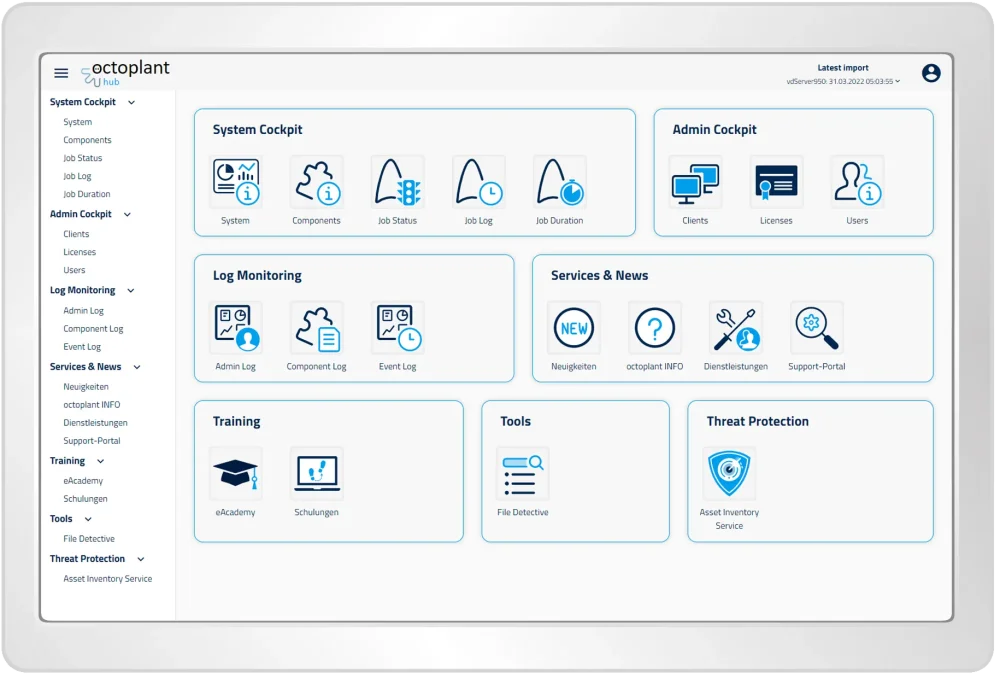Screen dimensions: 1000x678
Task: Open the Clients monitors icon
Action: pyautogui.click(x=696, y=182)
